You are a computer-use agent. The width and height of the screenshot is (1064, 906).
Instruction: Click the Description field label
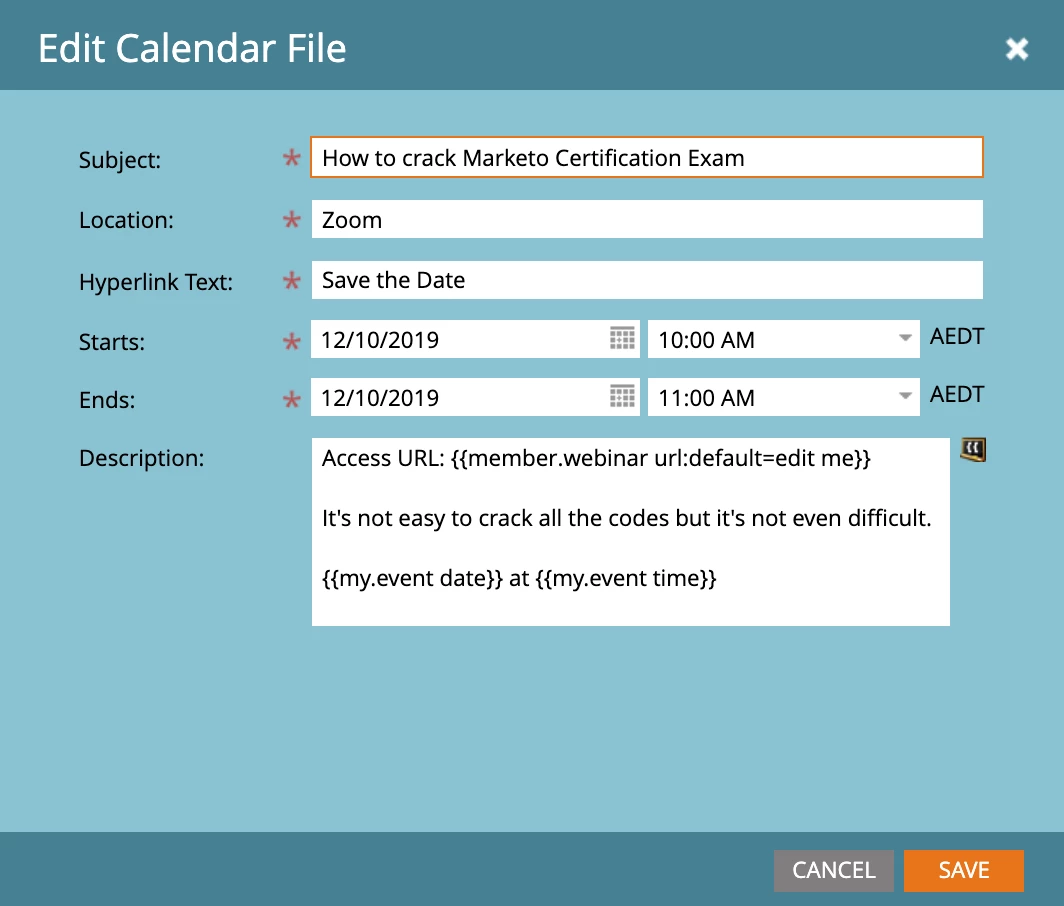(141, 458)
